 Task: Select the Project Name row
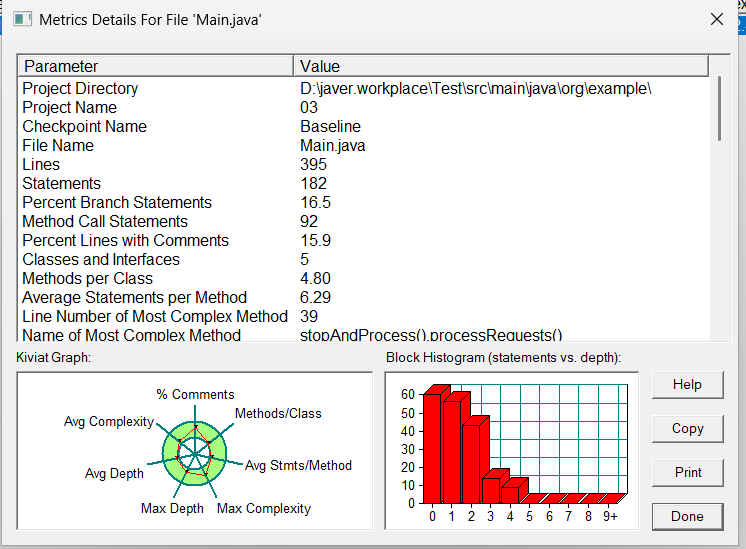coord(364,108)
